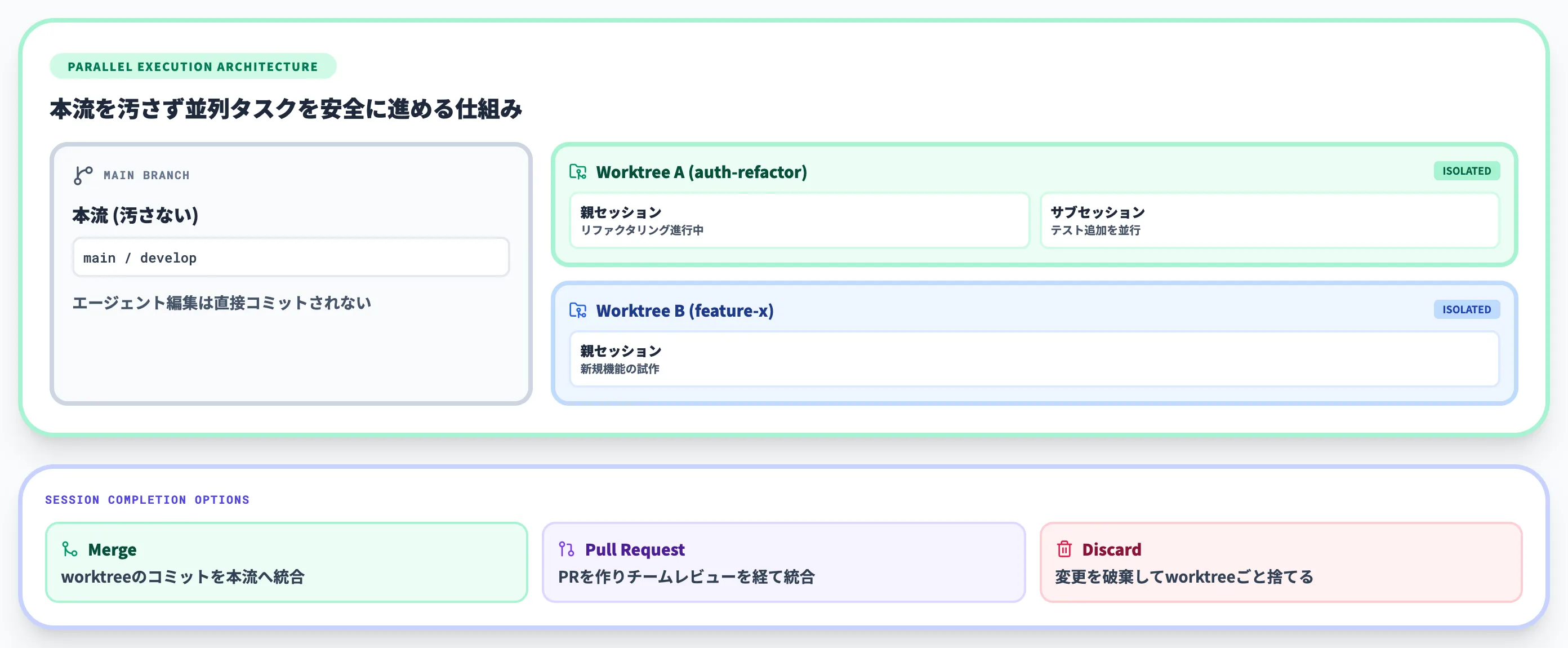Click the heading '本流を汚さず並列タスクを安全に進める仕組み'

[x=286, y=109]
